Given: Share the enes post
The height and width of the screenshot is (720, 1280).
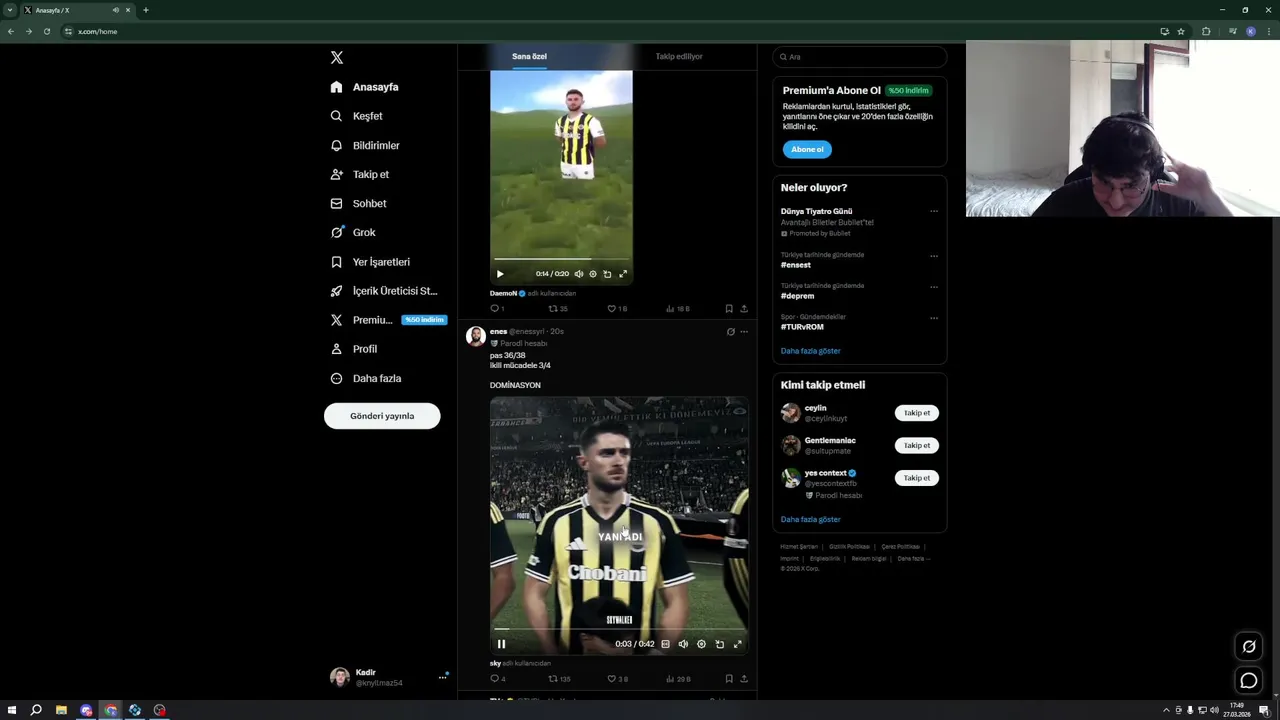Looking at the screenshot, I should (x=744, y=679).
